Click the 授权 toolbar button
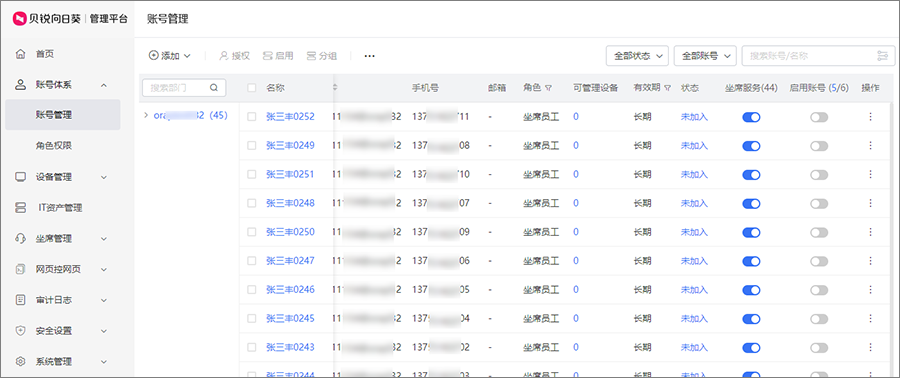The height and width of the screenshot is (378, 900). click(x=235, y=56)
